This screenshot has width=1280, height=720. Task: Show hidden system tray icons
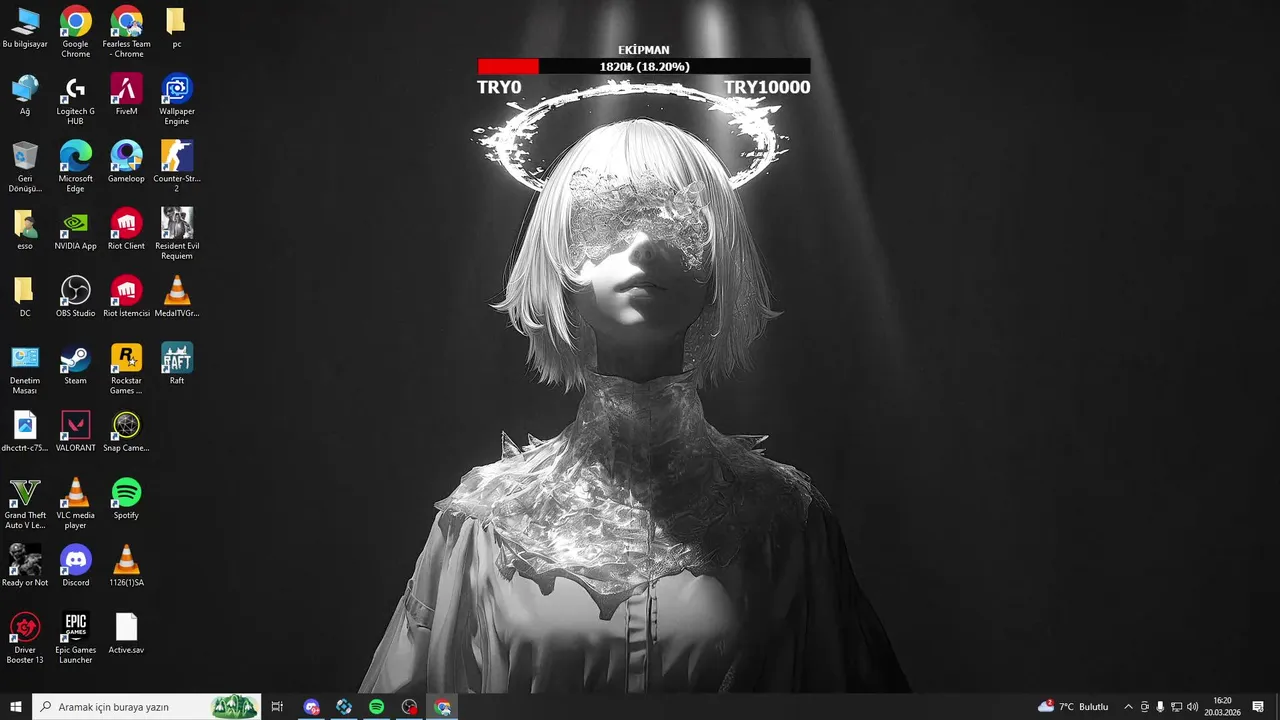tap(1129, 707)
